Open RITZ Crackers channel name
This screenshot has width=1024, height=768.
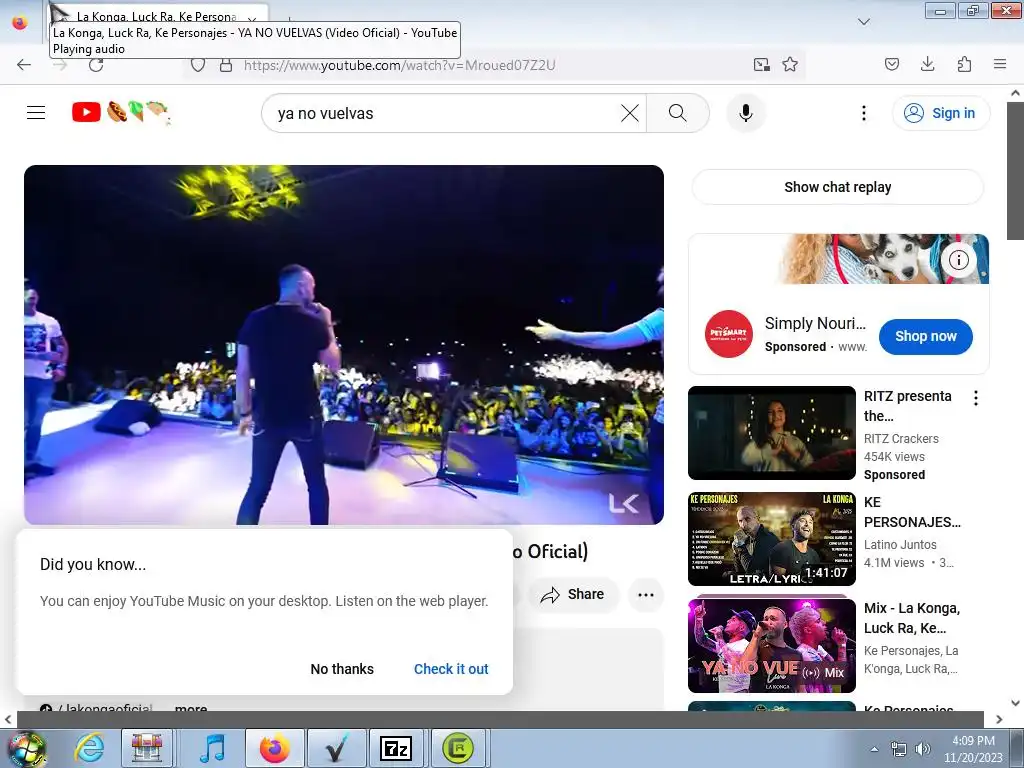901,439
